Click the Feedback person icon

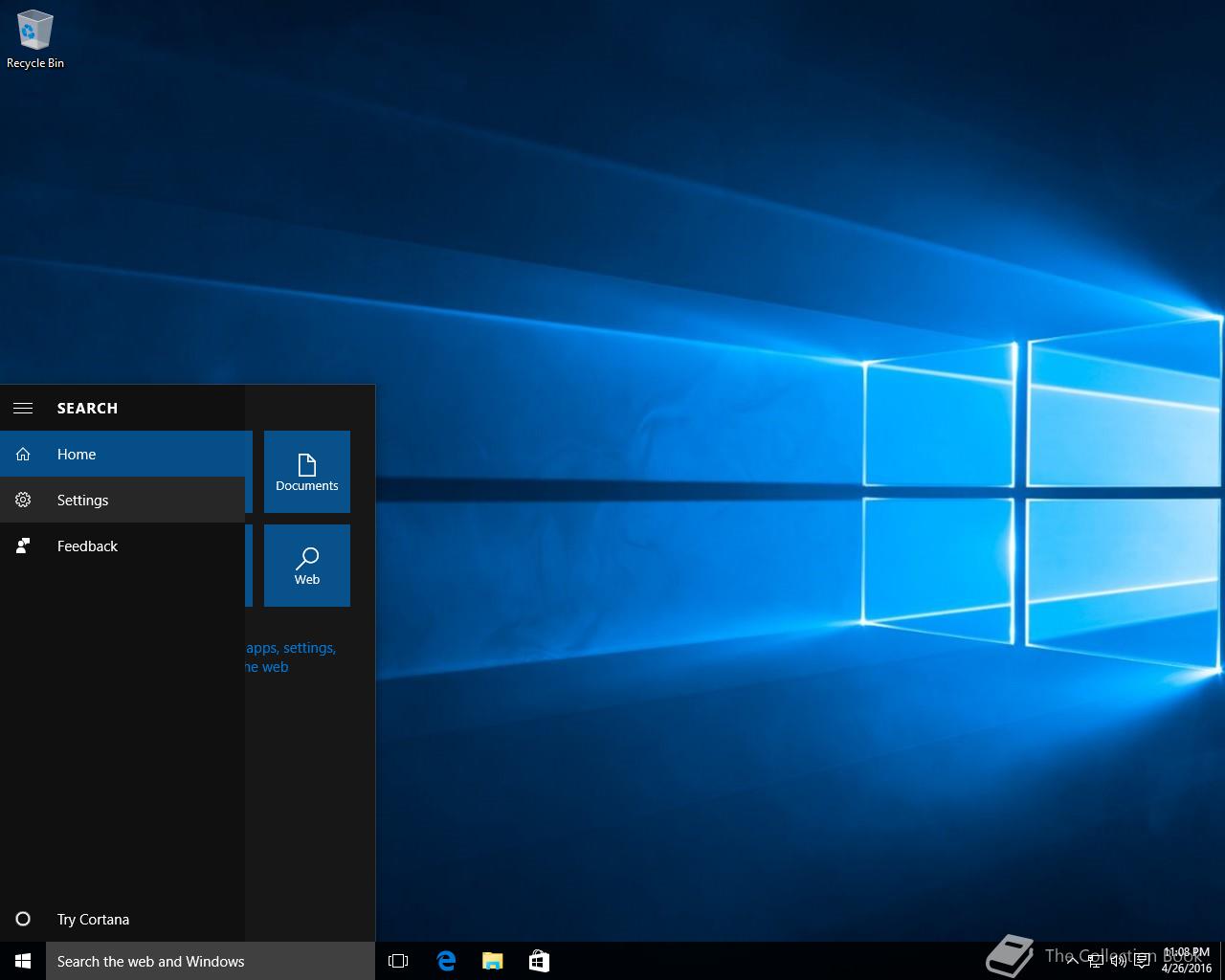coord(23,546)
